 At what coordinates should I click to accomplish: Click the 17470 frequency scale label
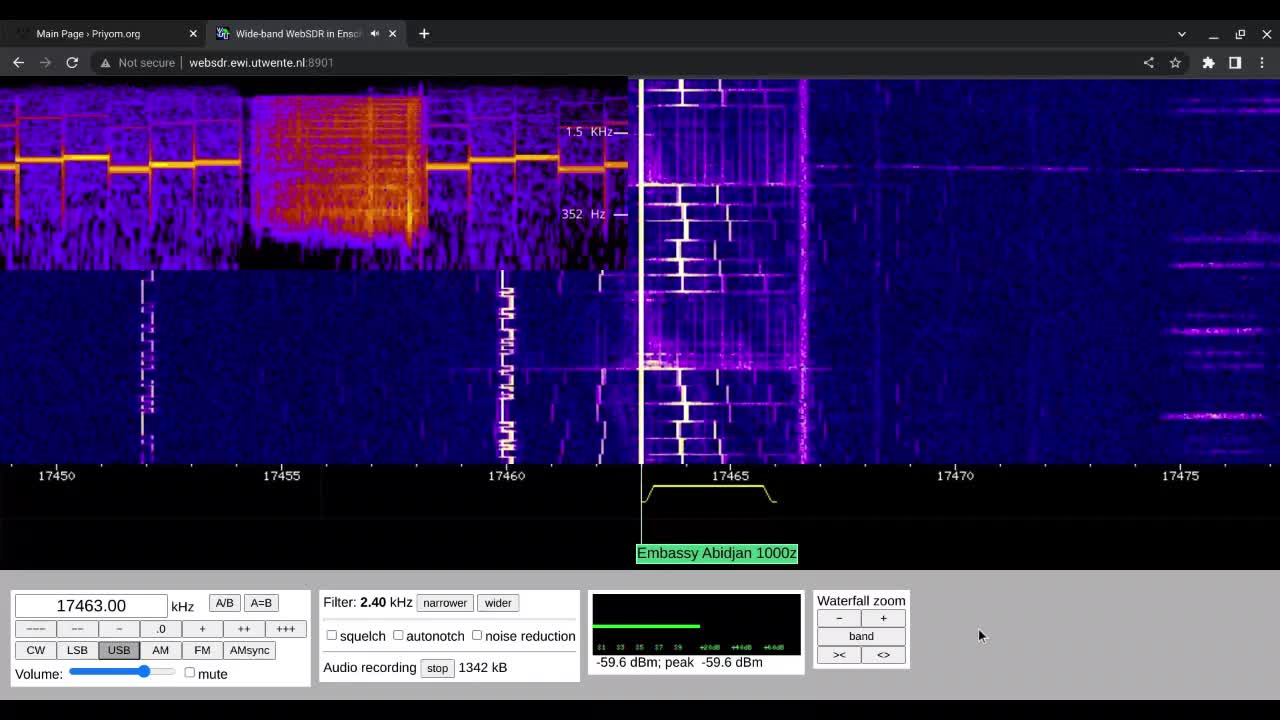(x=955, y=476)
